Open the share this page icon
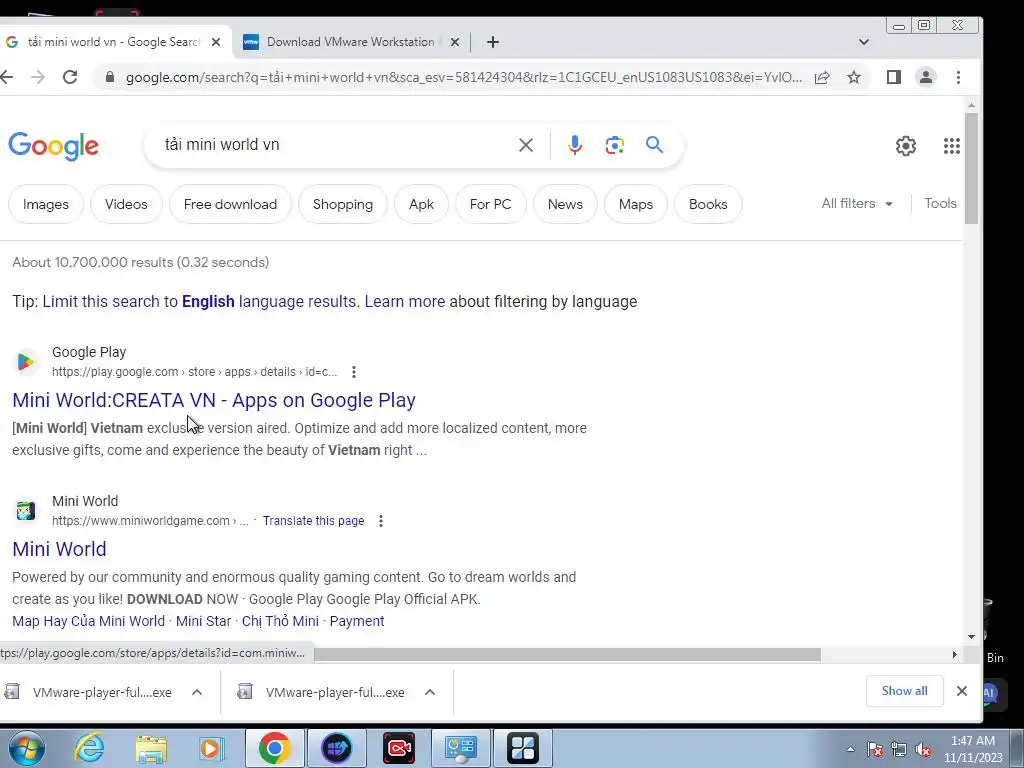 point(822,77)
